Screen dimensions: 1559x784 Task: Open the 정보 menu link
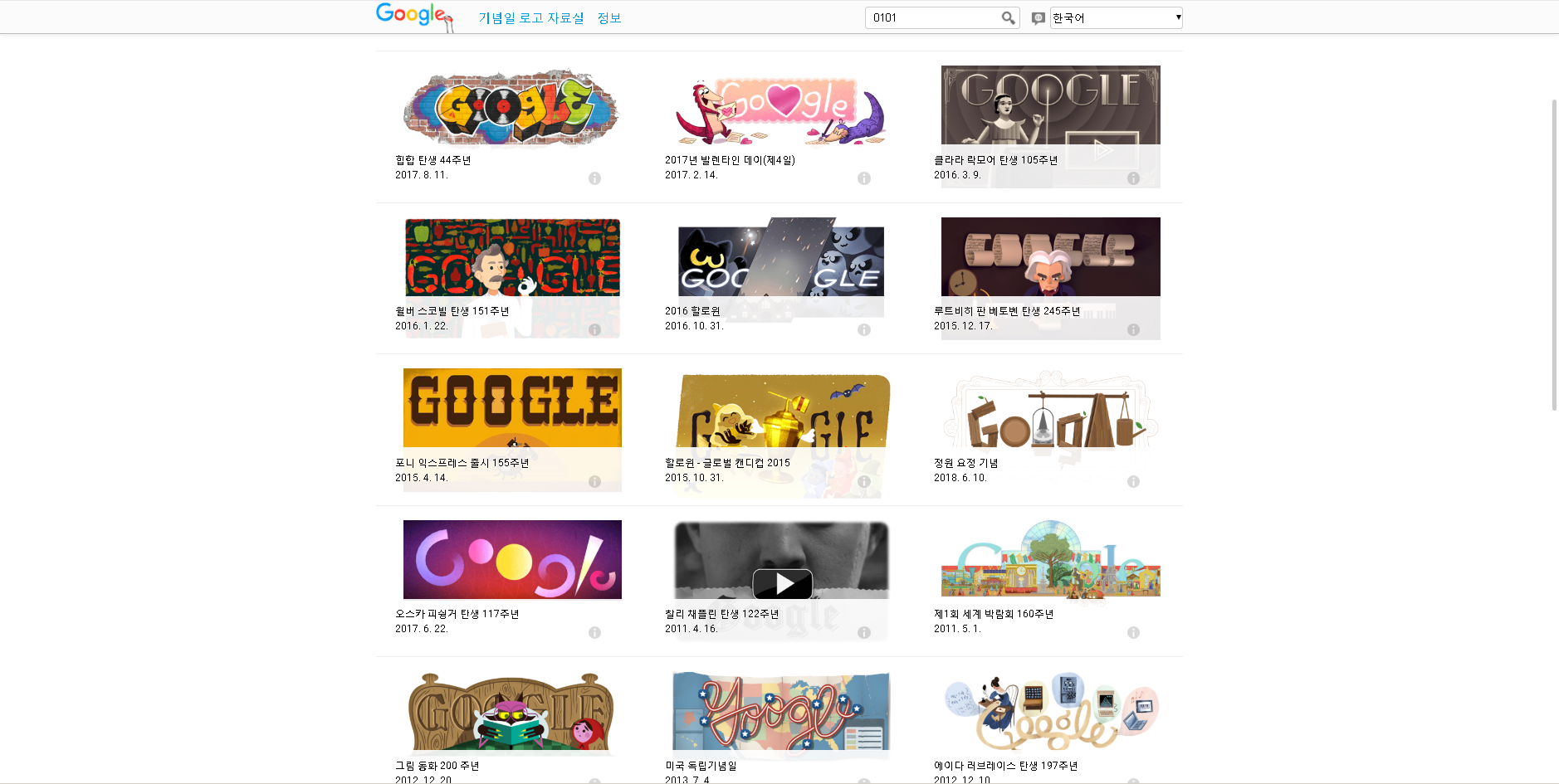(609, 18)
